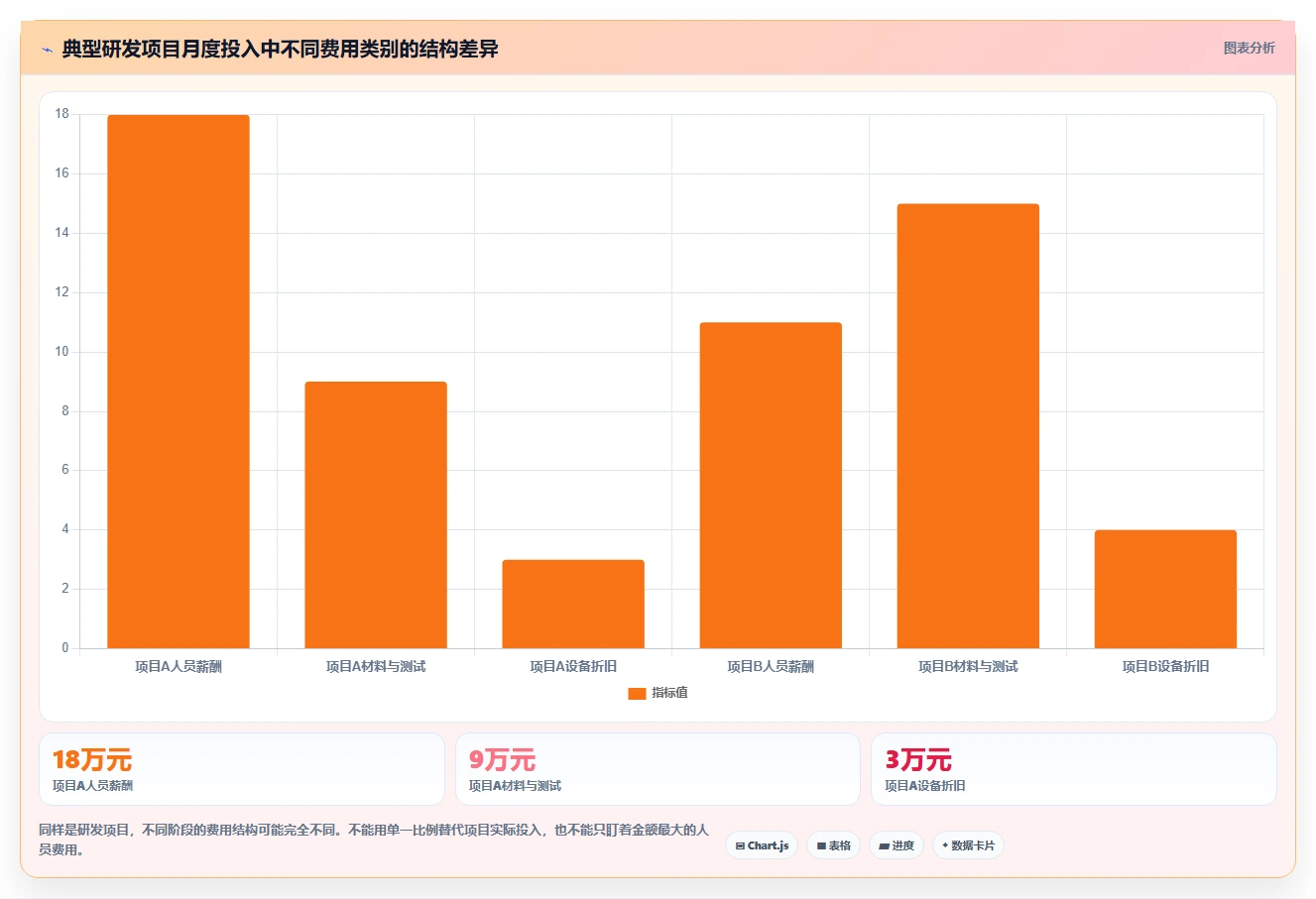The image size is (1316, 899).
Task: Click the footer description paragraph
Action: [374, 840]
